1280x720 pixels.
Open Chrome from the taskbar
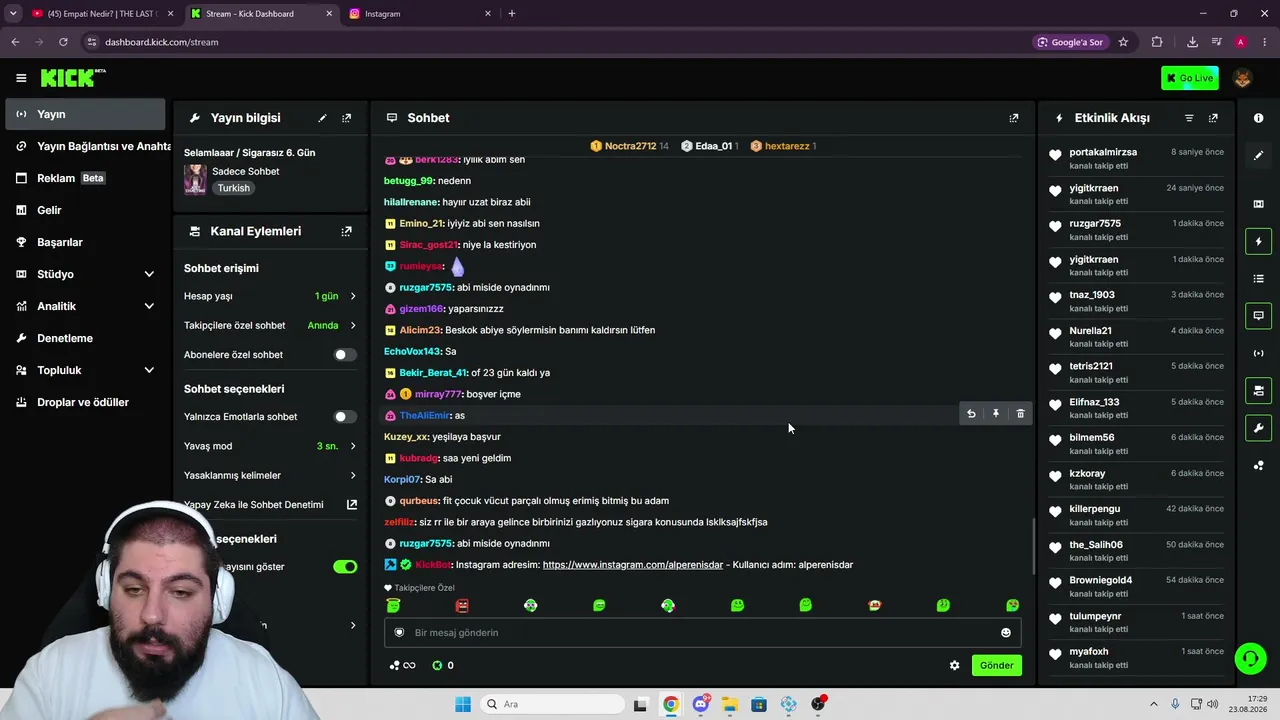(x=671, y=704)
